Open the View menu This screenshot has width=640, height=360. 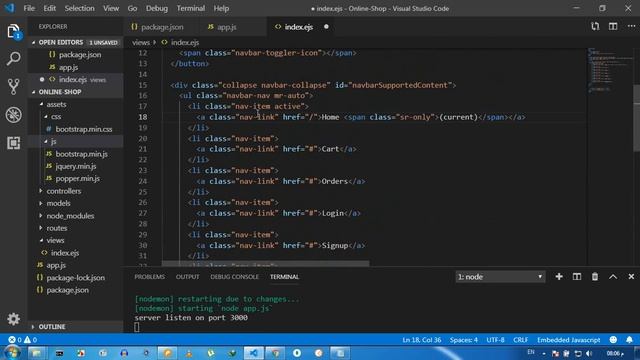[x=111, y=8]
